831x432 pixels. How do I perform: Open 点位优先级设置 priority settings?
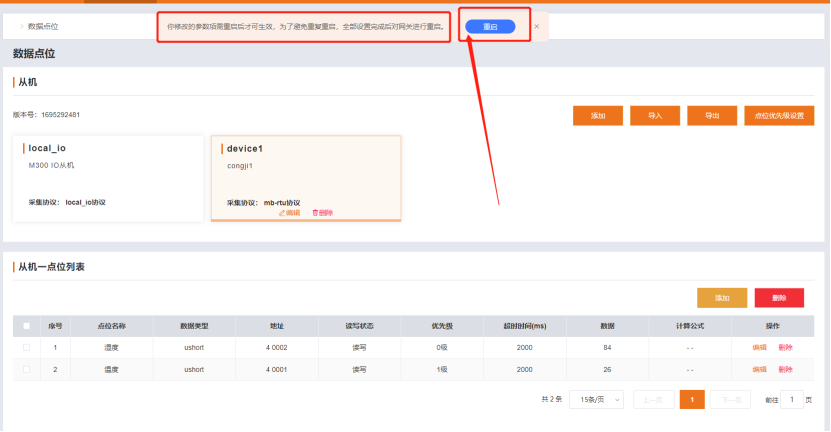coord(773,115)
